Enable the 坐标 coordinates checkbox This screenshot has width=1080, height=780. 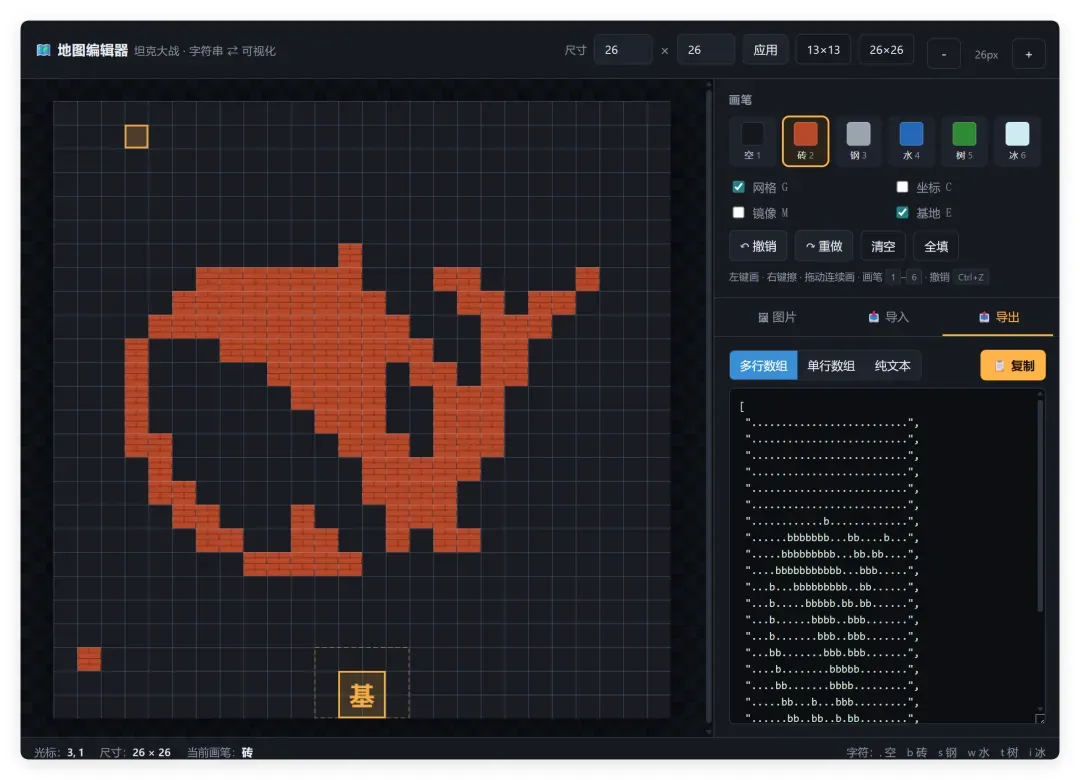tap(902, 187)
